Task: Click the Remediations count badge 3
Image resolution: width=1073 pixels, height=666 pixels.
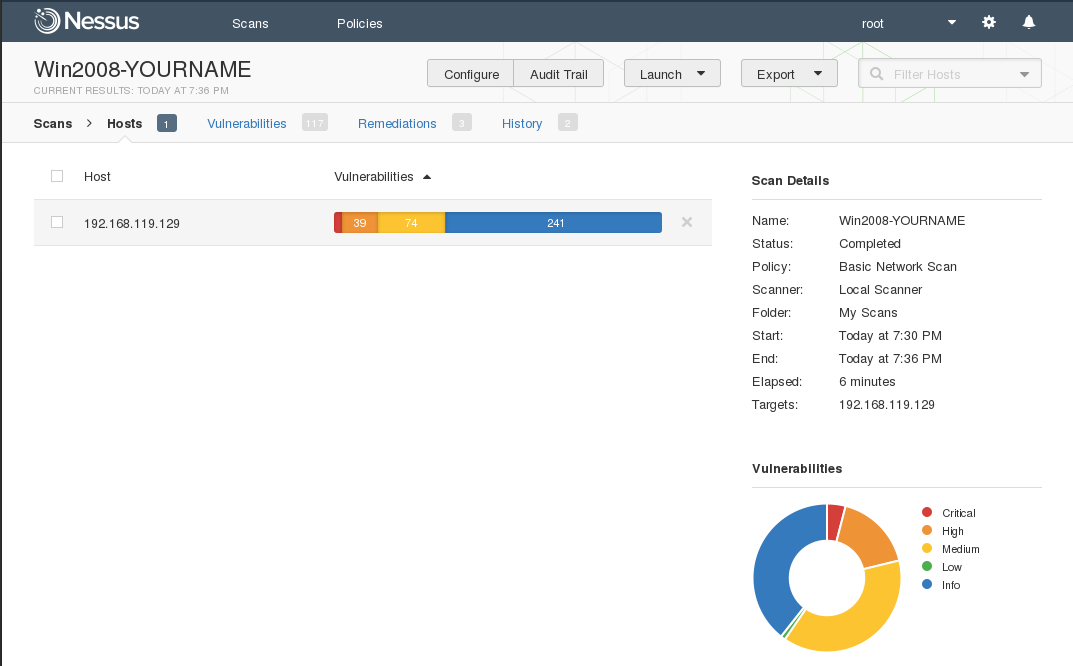Action: click(x=461, y=123)
